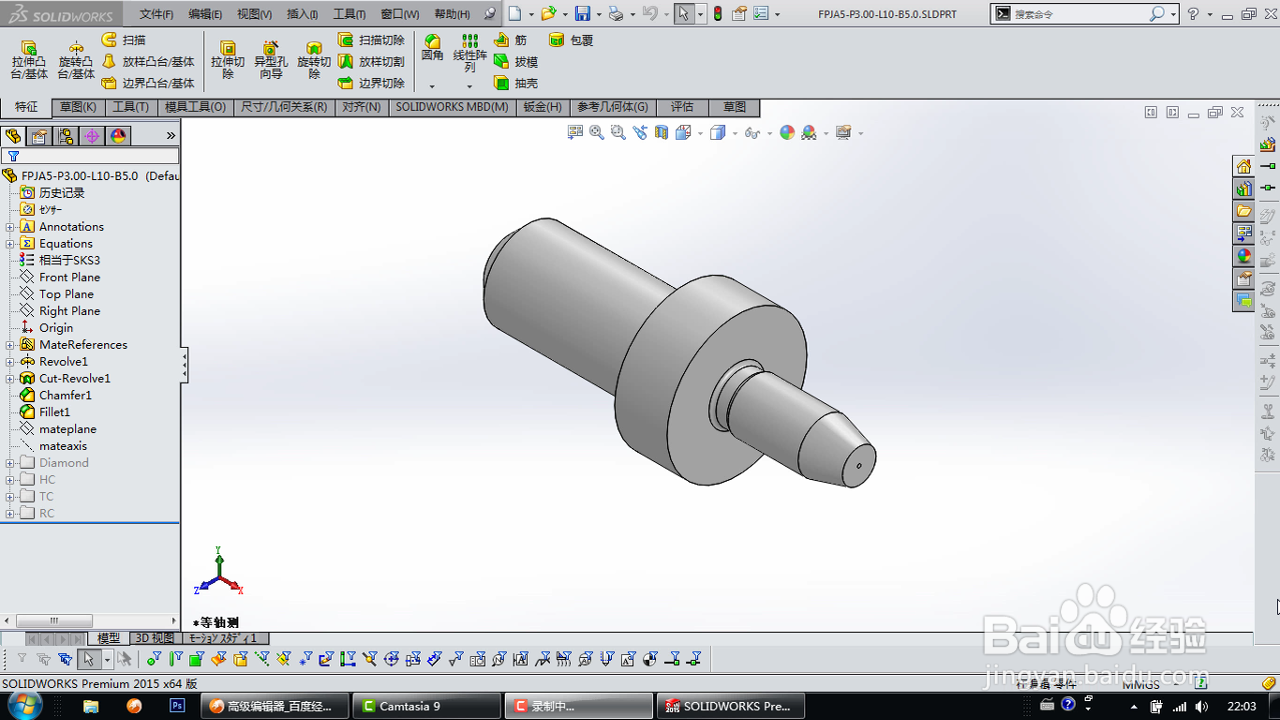Switch to the 3D 视图 bottom tab
This screenshot has height=720, width=1280.
click(x=154, y=638)
